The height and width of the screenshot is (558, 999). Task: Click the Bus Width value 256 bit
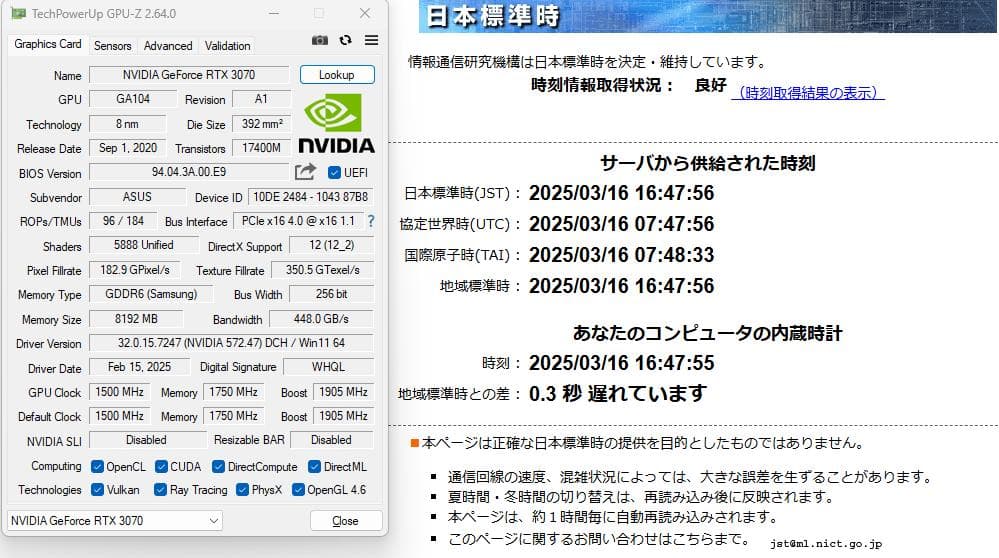(x=331, y=294)
